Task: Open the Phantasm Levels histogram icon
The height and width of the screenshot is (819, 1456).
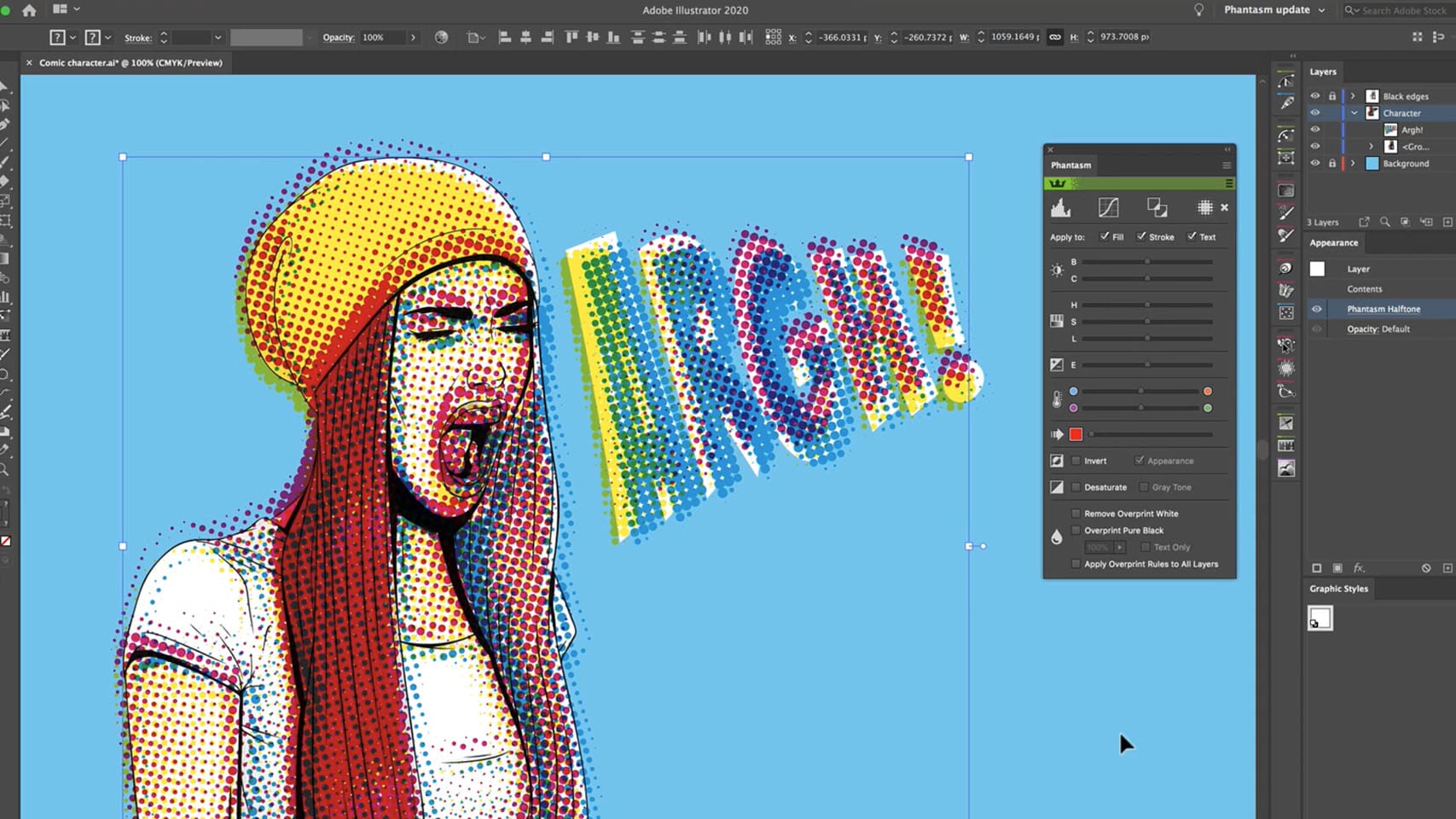Action: coord(1060,207)
